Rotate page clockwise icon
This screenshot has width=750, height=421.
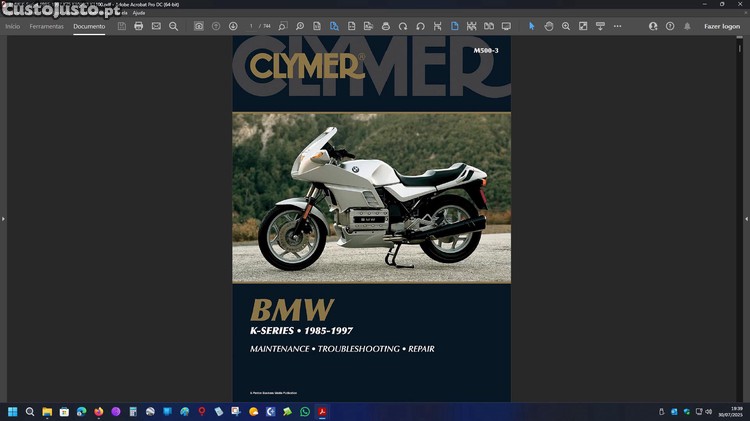[403, 26]
